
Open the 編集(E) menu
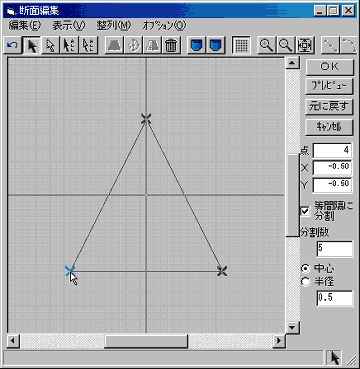(25, 25)
